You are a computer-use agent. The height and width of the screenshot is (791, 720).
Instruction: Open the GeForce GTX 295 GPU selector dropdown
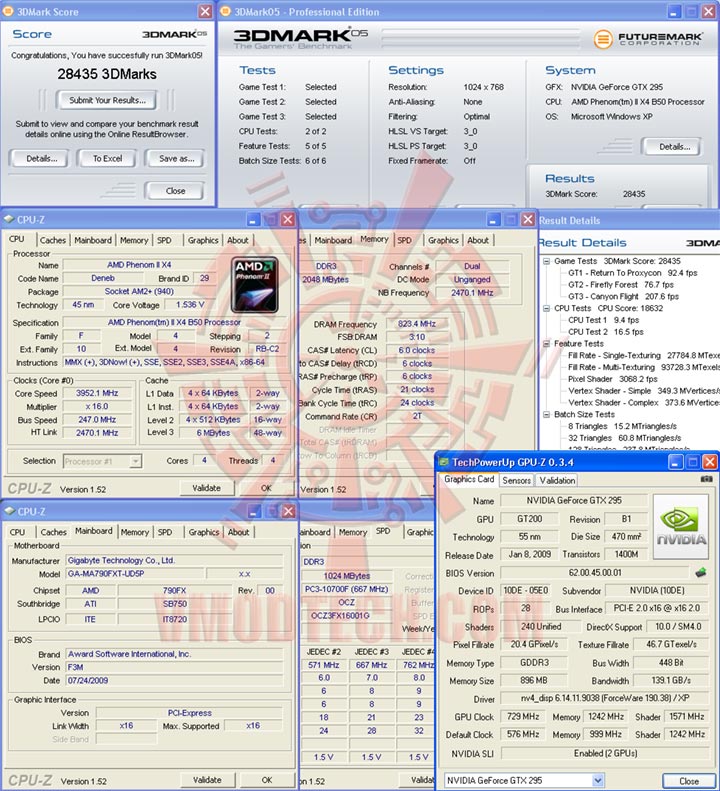pos(597,780)
